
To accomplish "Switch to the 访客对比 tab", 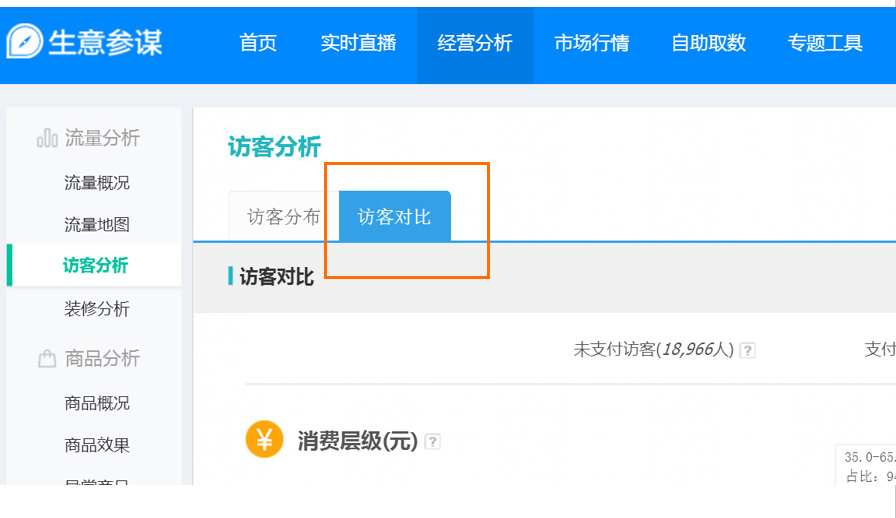I will pyautogui.click(x=395, y=217).
